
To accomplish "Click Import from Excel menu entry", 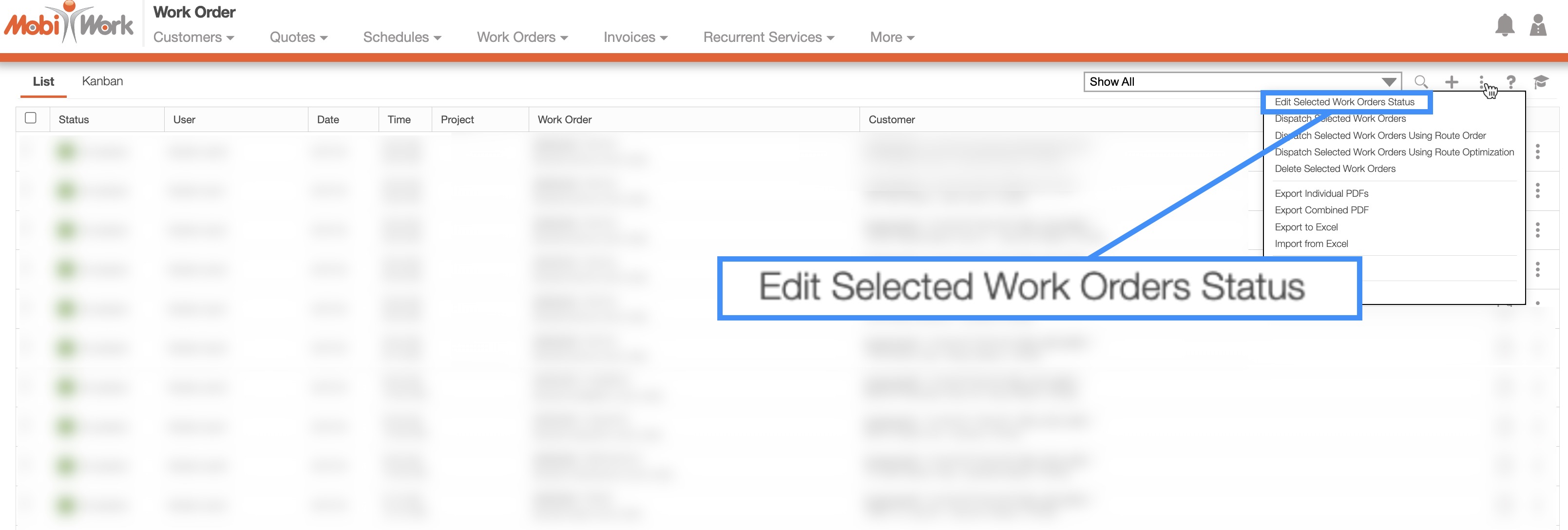I will [x=1311, y=244].
